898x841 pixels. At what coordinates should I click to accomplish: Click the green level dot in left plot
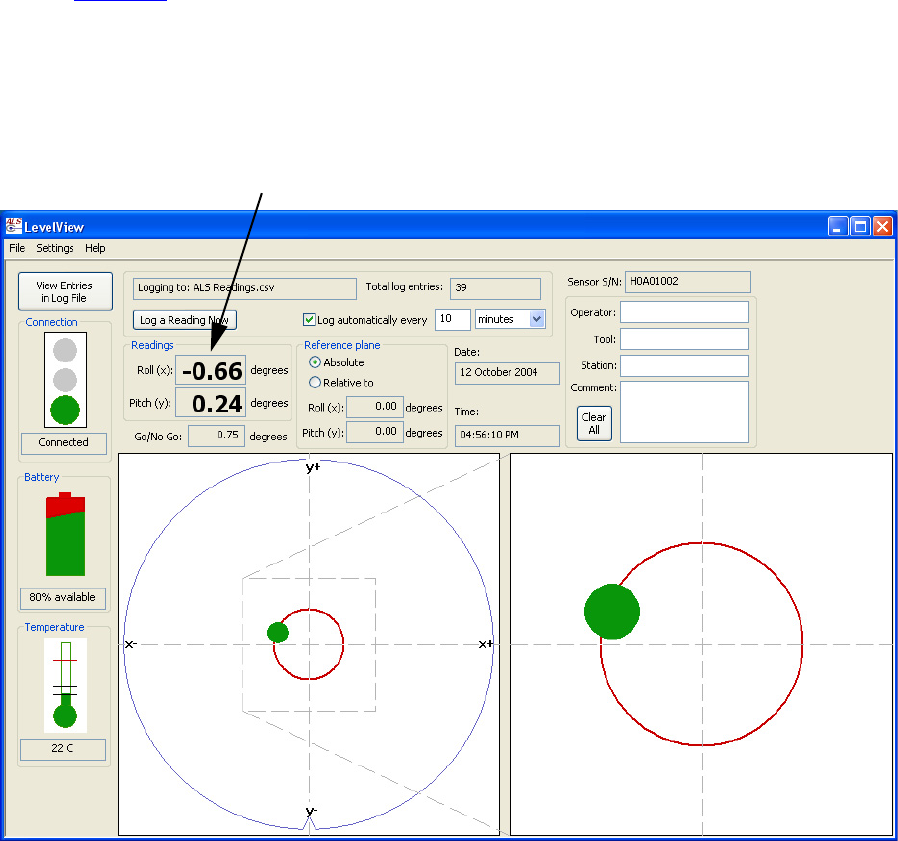click(x=278, y=632)
